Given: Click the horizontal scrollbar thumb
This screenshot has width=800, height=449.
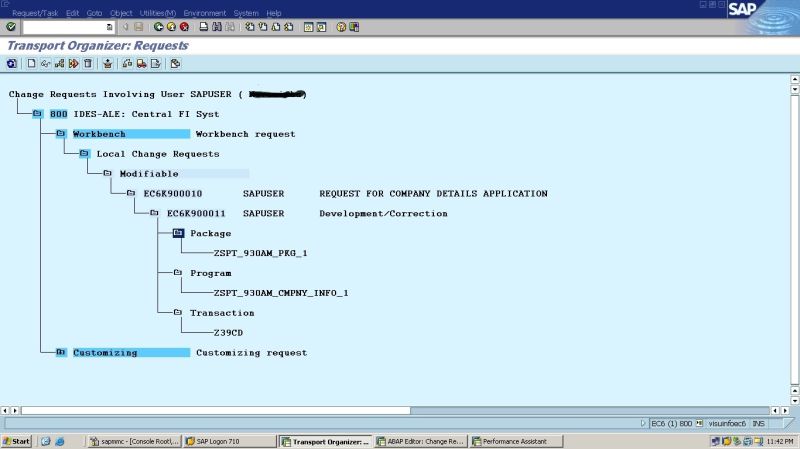Looking at the screenshot, I should click(215, 410).
